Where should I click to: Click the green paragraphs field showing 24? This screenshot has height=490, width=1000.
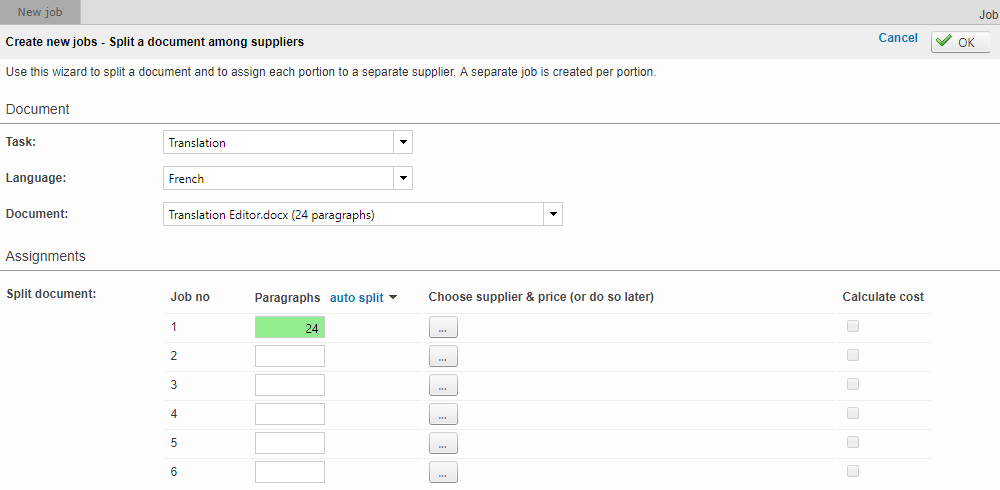[x=290, y=327]
